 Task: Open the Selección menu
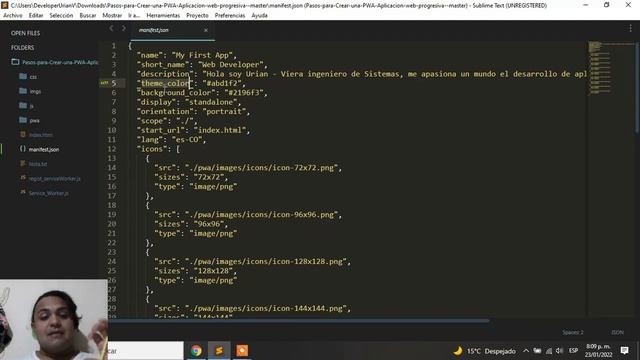(61, 16)
